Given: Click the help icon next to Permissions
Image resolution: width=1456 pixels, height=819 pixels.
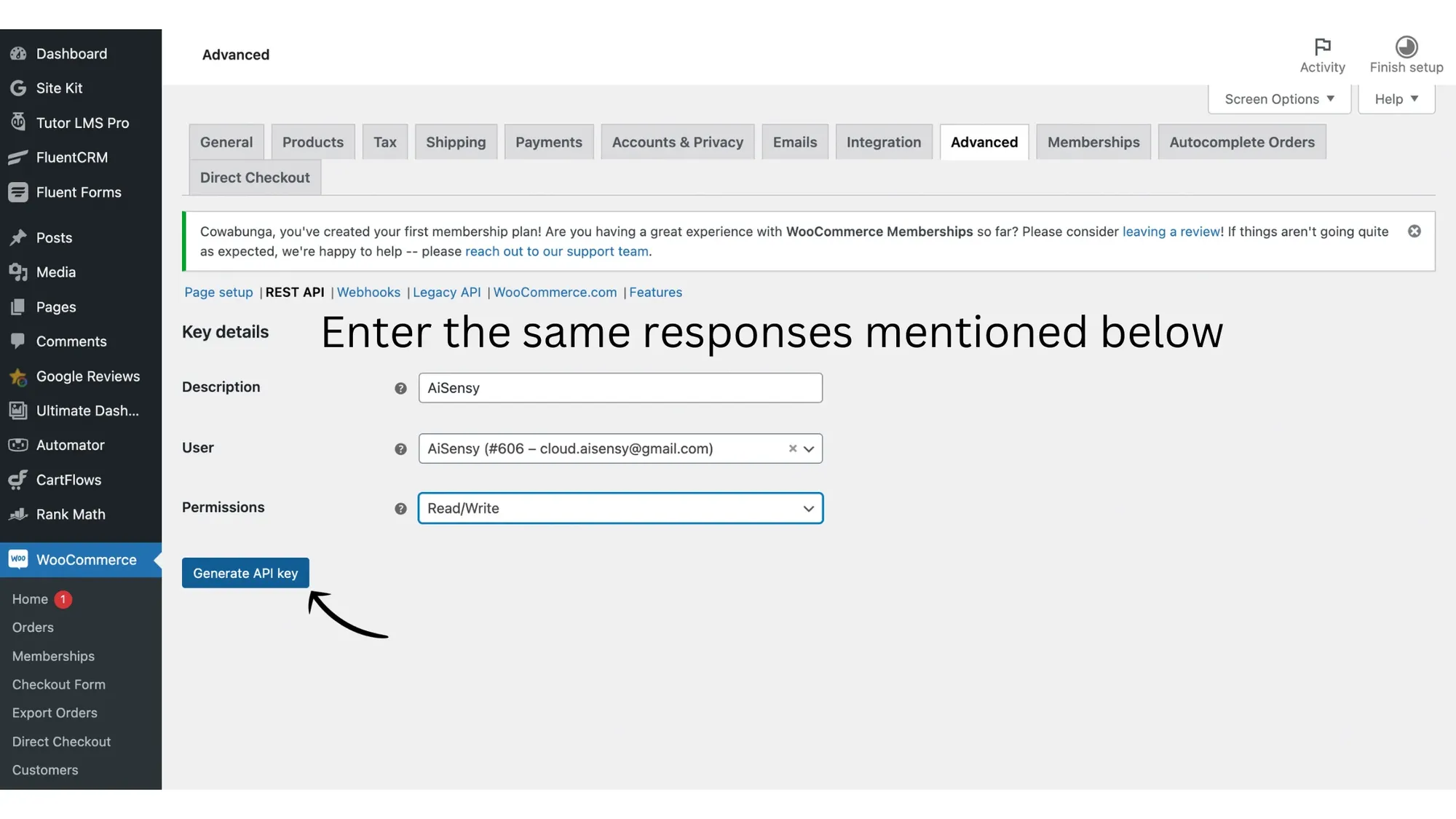Looking at the screenshot, I should [400, 509].
